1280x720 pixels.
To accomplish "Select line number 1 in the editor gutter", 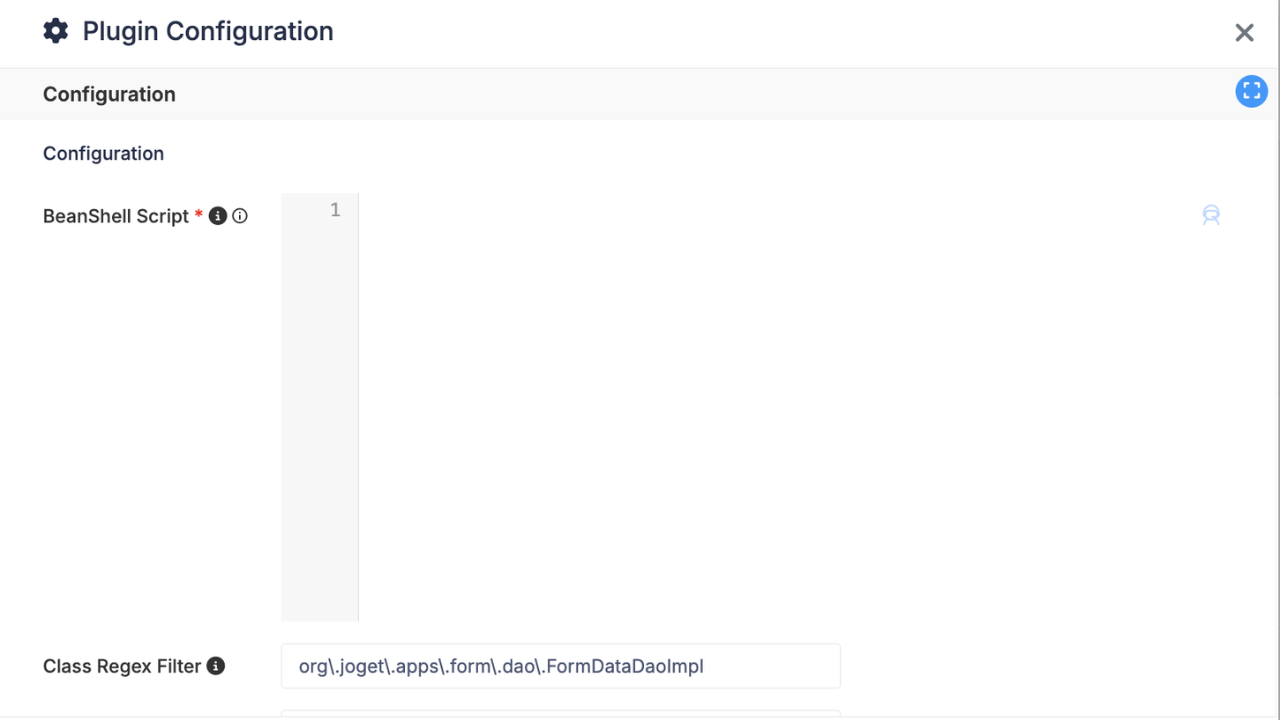I will [335, 210].
